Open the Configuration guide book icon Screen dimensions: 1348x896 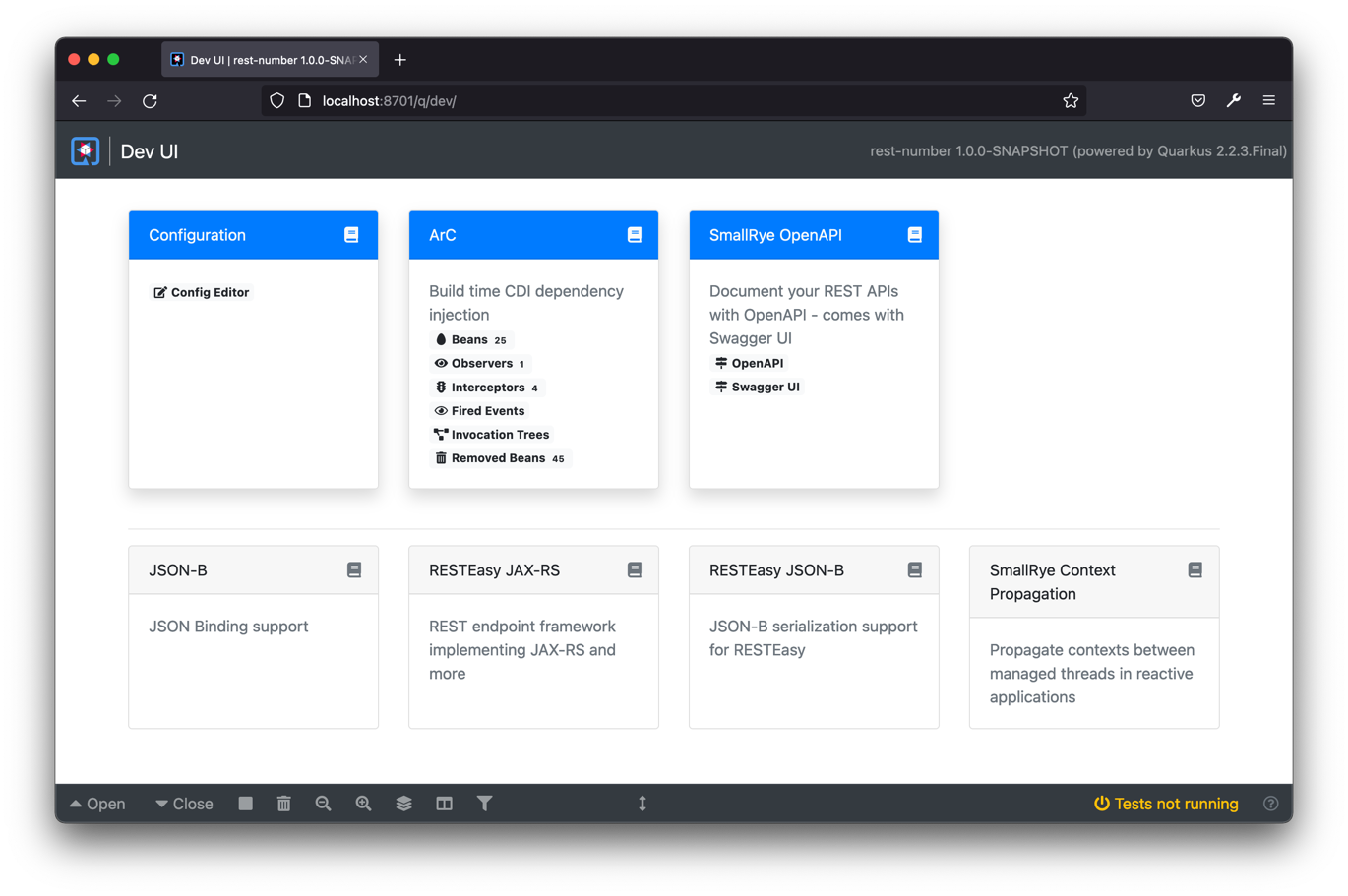[351, 235]
